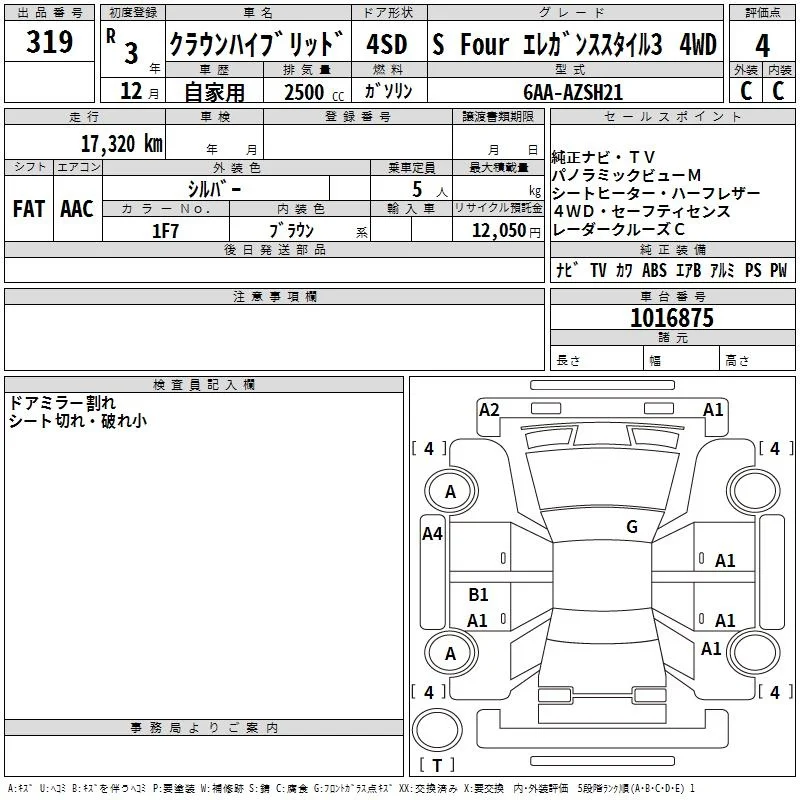Select the 注意事項欄 header
This screenshot has width=800, height=800.
click(274, 296)
